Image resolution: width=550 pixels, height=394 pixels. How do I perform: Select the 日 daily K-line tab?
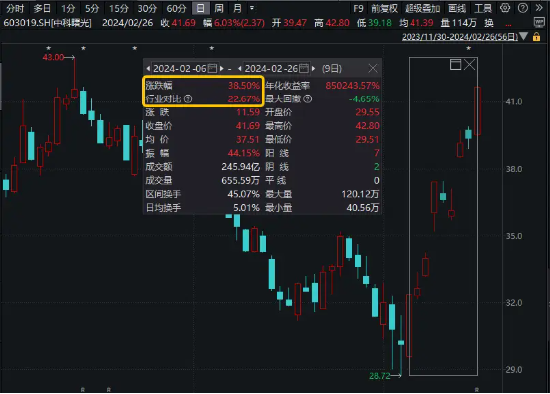(x=201, y=8)
